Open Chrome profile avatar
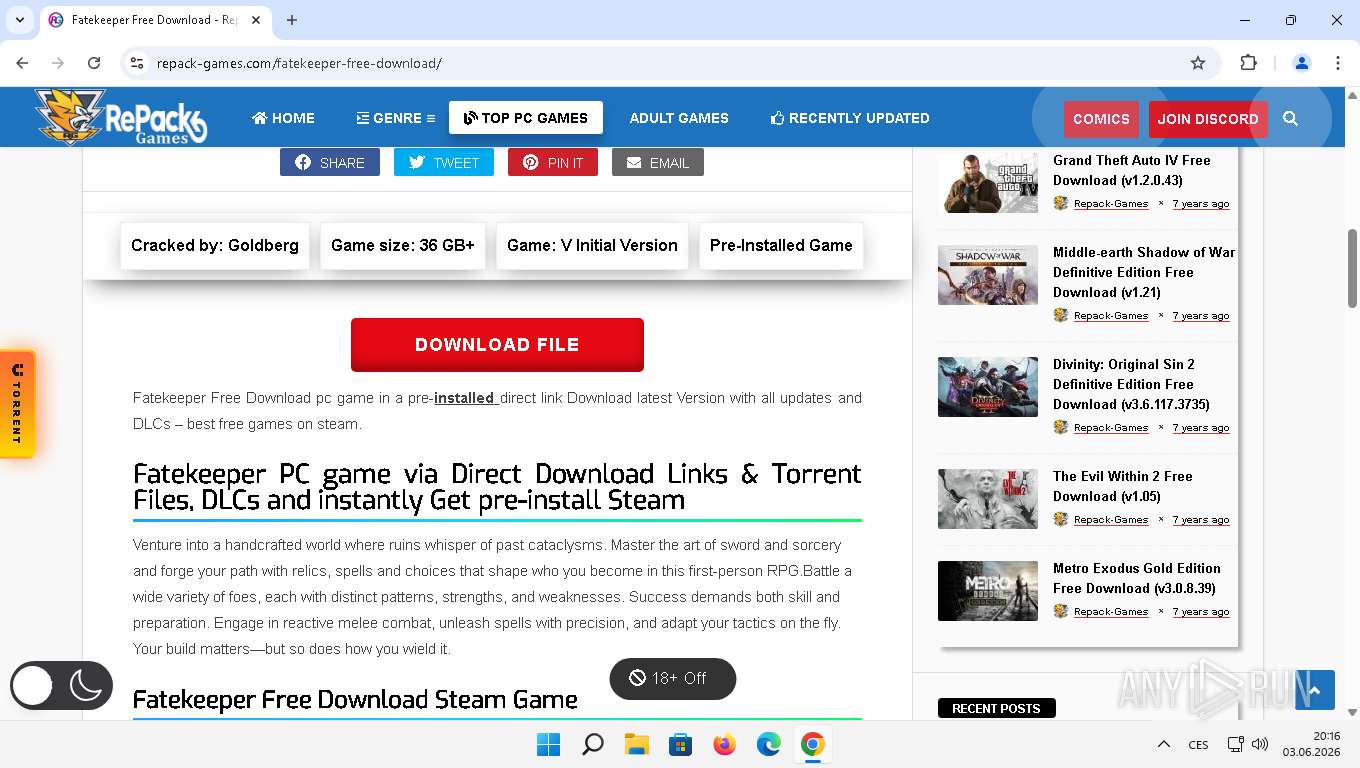Image resolution: width=1360 pixels, height=768 pixels. pyautogui.click(x=1302, y=63)
